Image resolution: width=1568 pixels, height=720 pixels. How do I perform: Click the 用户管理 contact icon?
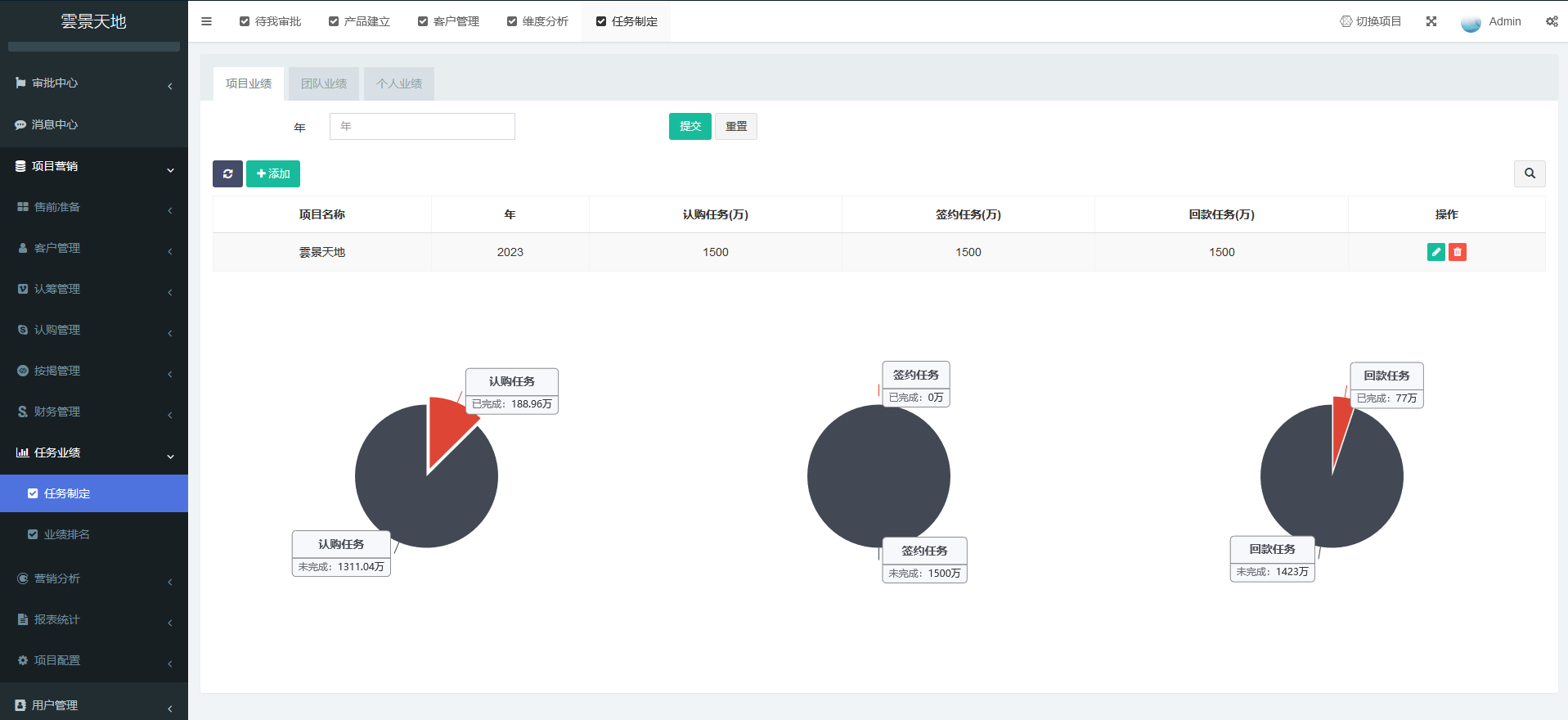tap(20, 705)
